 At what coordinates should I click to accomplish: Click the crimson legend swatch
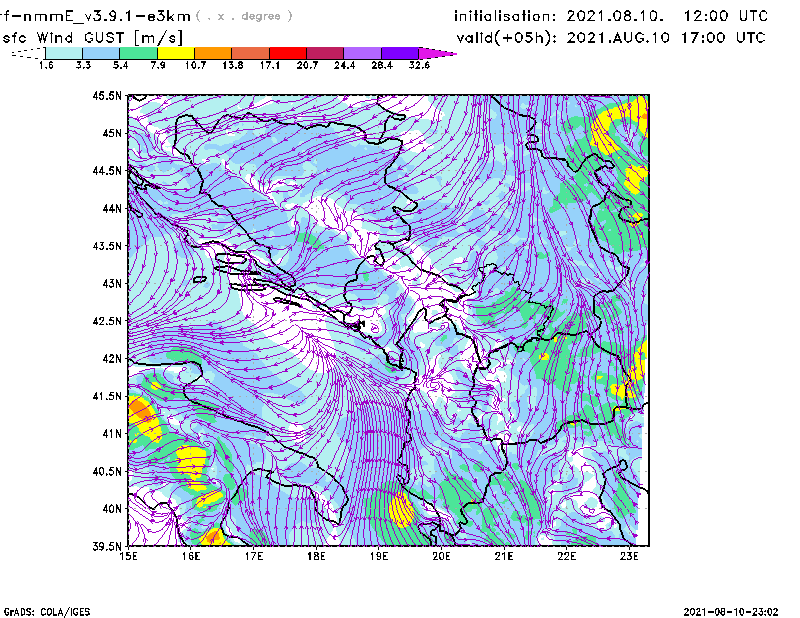[325, 53]
